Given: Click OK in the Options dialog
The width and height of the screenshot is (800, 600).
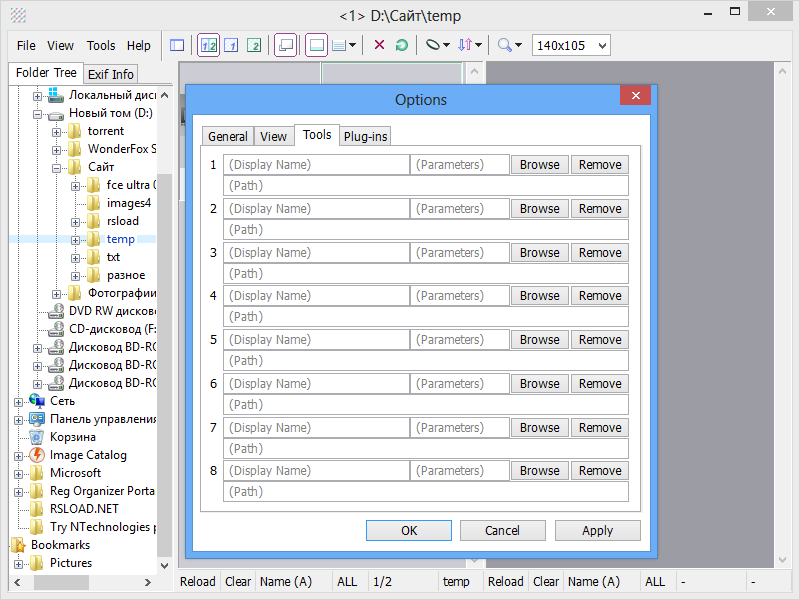Looking at the screenshot, I should tap(409, 531).
